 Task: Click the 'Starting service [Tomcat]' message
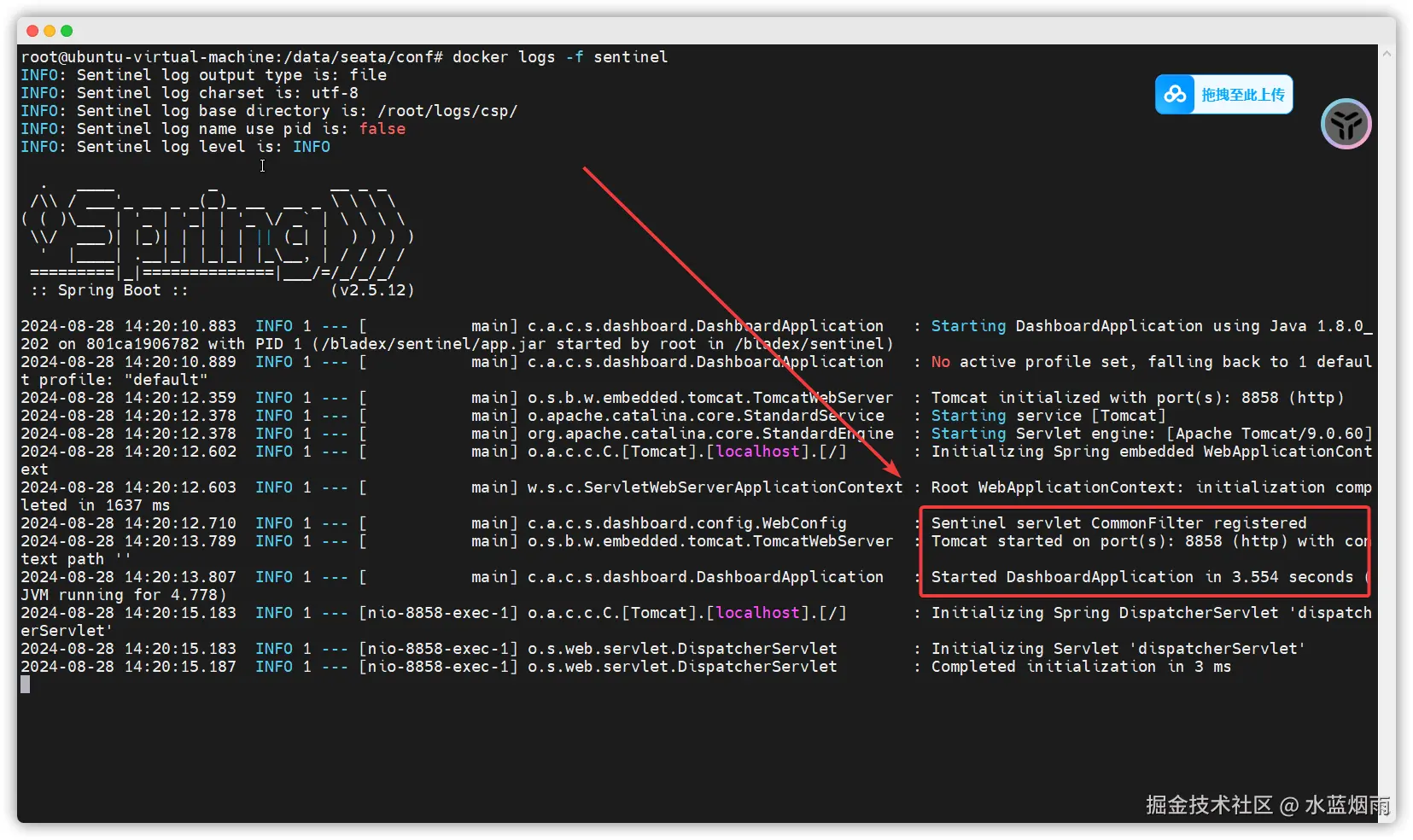tap(1048, 416)
